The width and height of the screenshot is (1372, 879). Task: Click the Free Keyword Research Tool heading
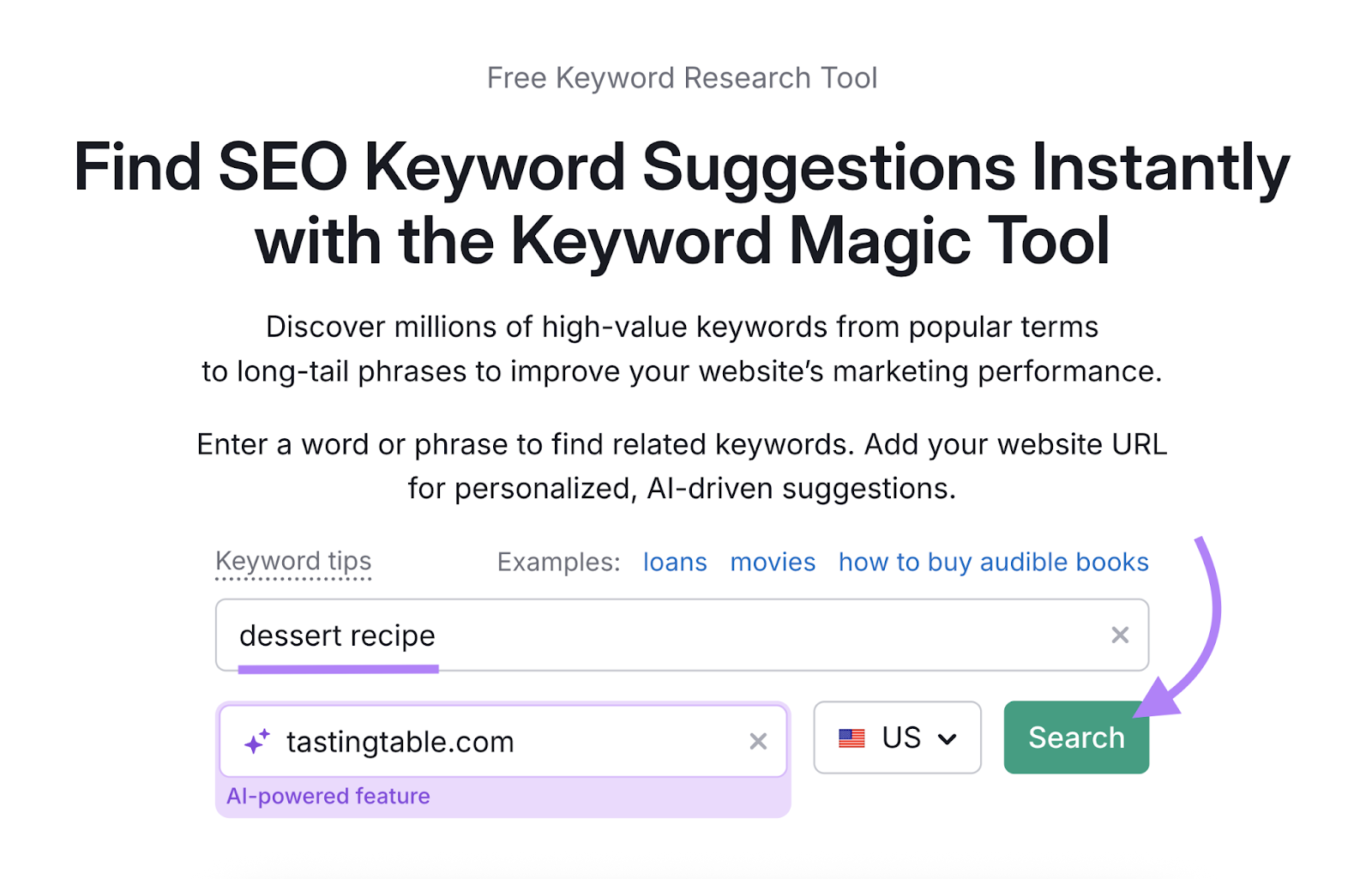point(682,77)
